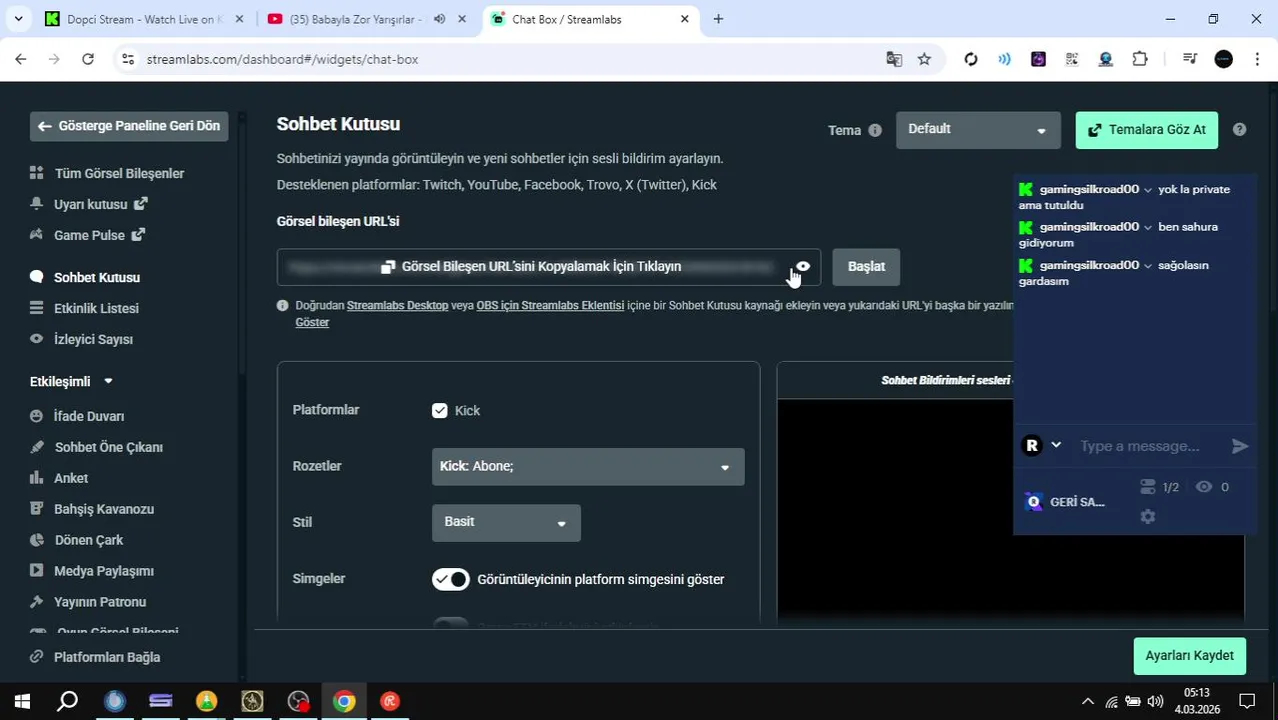Image resolution: width=1278 pixels, height=720 pixels.
Task: Click the copy icon in widget URL field
Action: 388,267
